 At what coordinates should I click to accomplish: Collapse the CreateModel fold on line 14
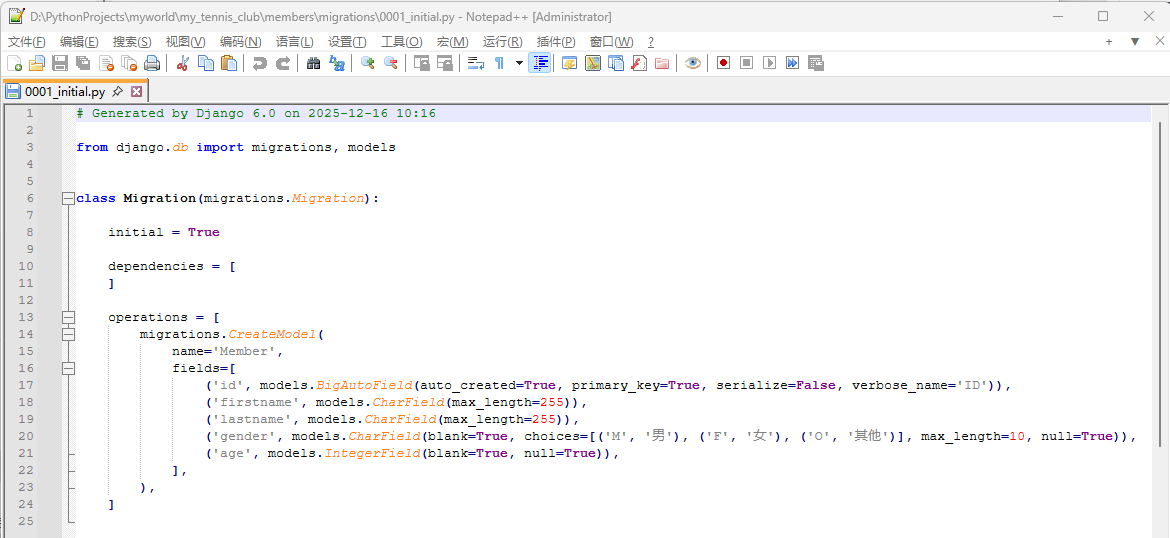[69, 334]
